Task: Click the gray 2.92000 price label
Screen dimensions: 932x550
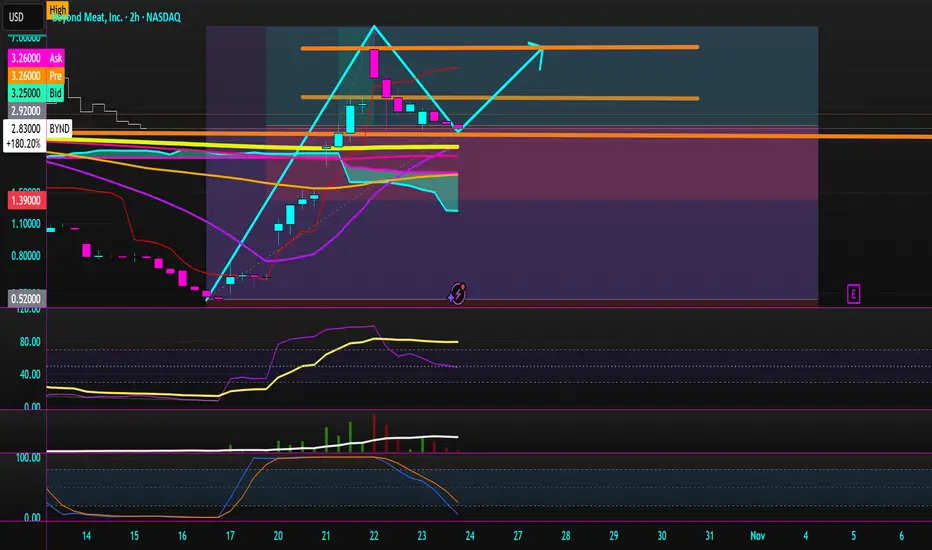Action: pos(26,111)
